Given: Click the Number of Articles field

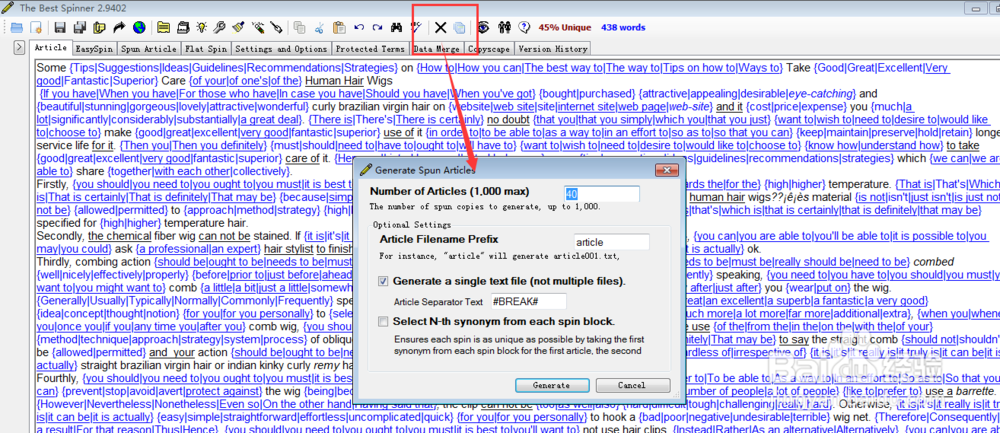Looking at the screenshot, I should point(601,194).
